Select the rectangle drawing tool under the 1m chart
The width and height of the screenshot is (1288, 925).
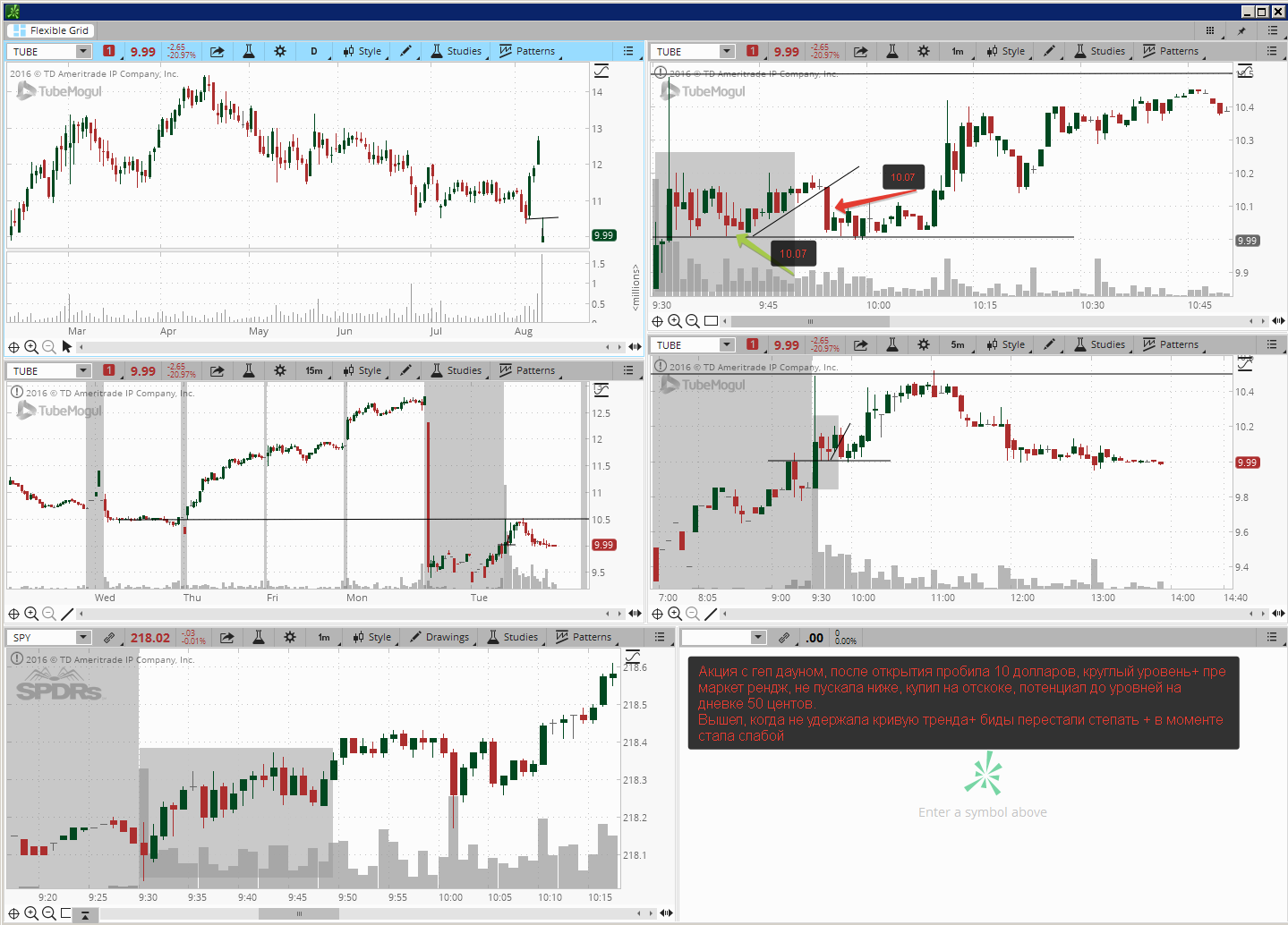click(711, 321)
